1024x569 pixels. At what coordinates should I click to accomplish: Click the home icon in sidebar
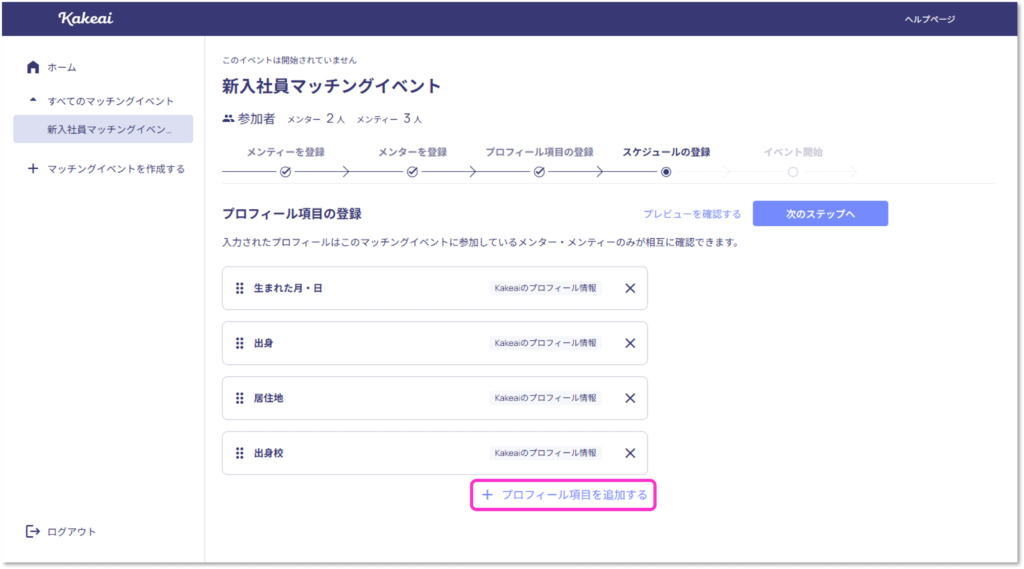33,67
